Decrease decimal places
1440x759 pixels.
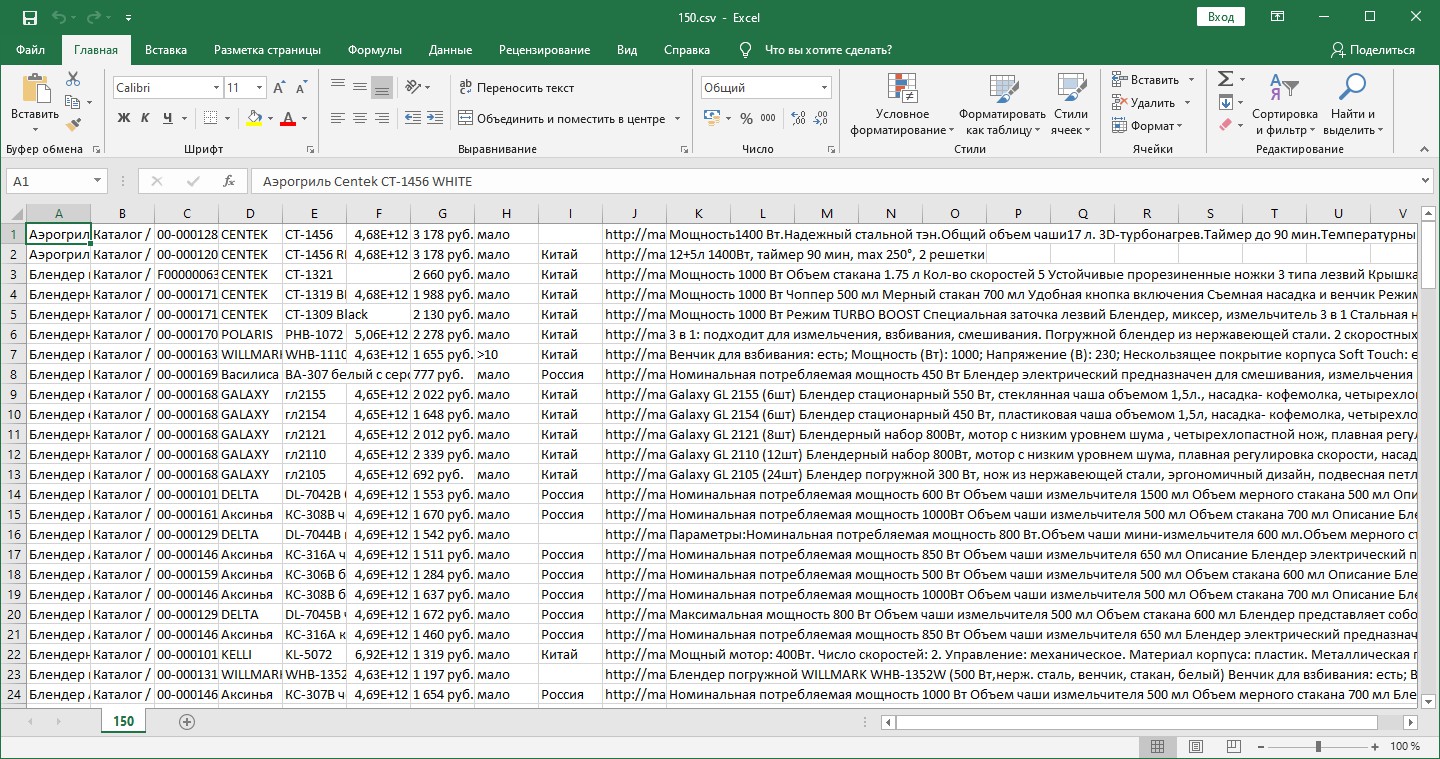pos(819,118)
